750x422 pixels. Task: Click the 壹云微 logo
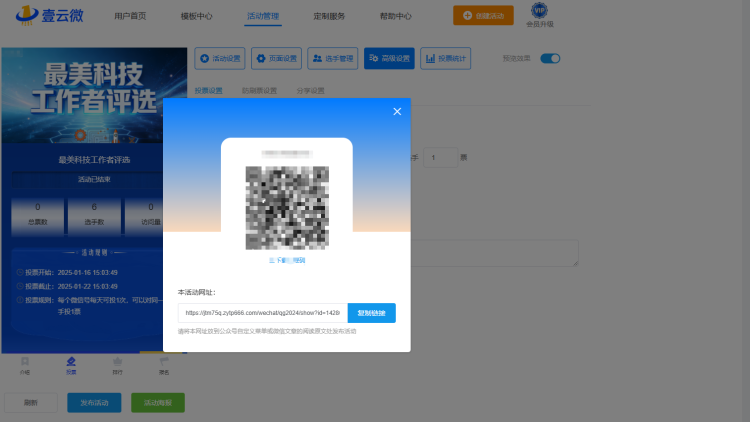click(x=49, y=15)
